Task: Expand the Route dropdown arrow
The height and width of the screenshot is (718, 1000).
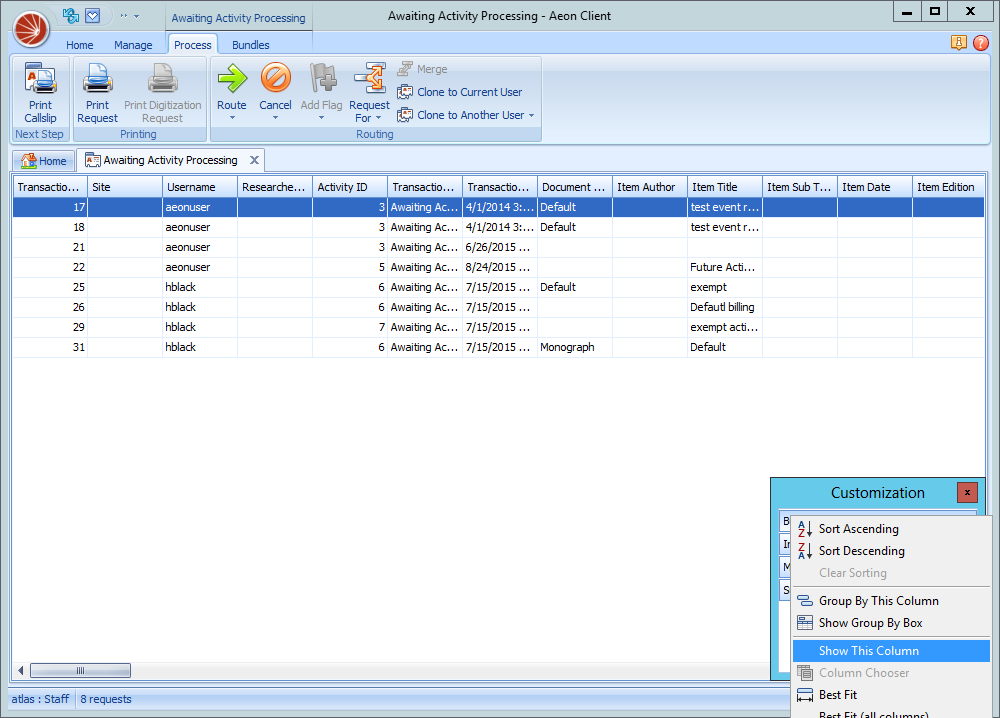Action: point(232,118)
